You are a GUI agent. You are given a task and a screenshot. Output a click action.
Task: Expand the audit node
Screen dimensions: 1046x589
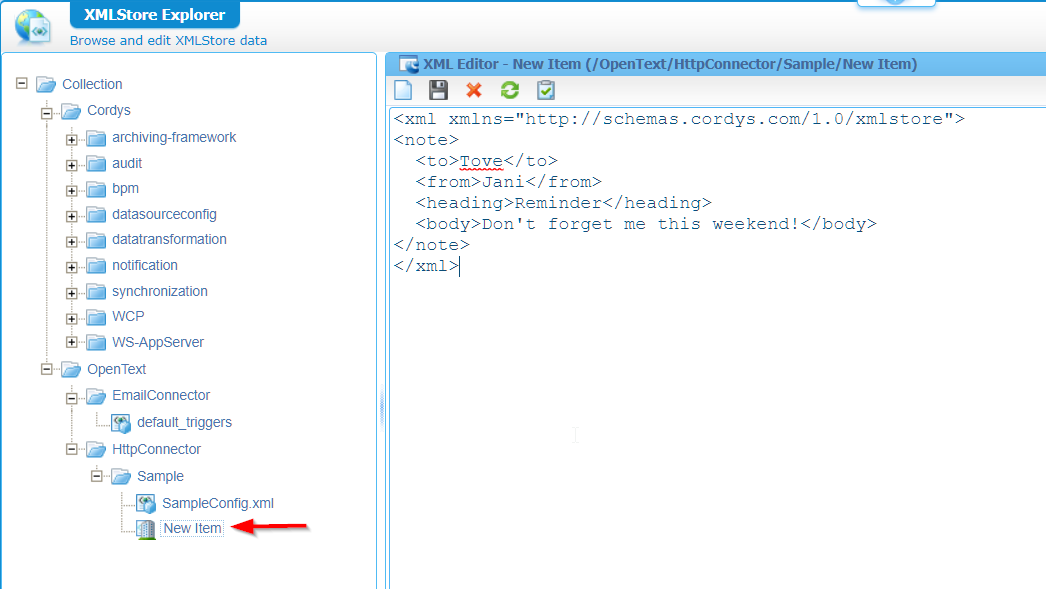[x=71, y=165]
